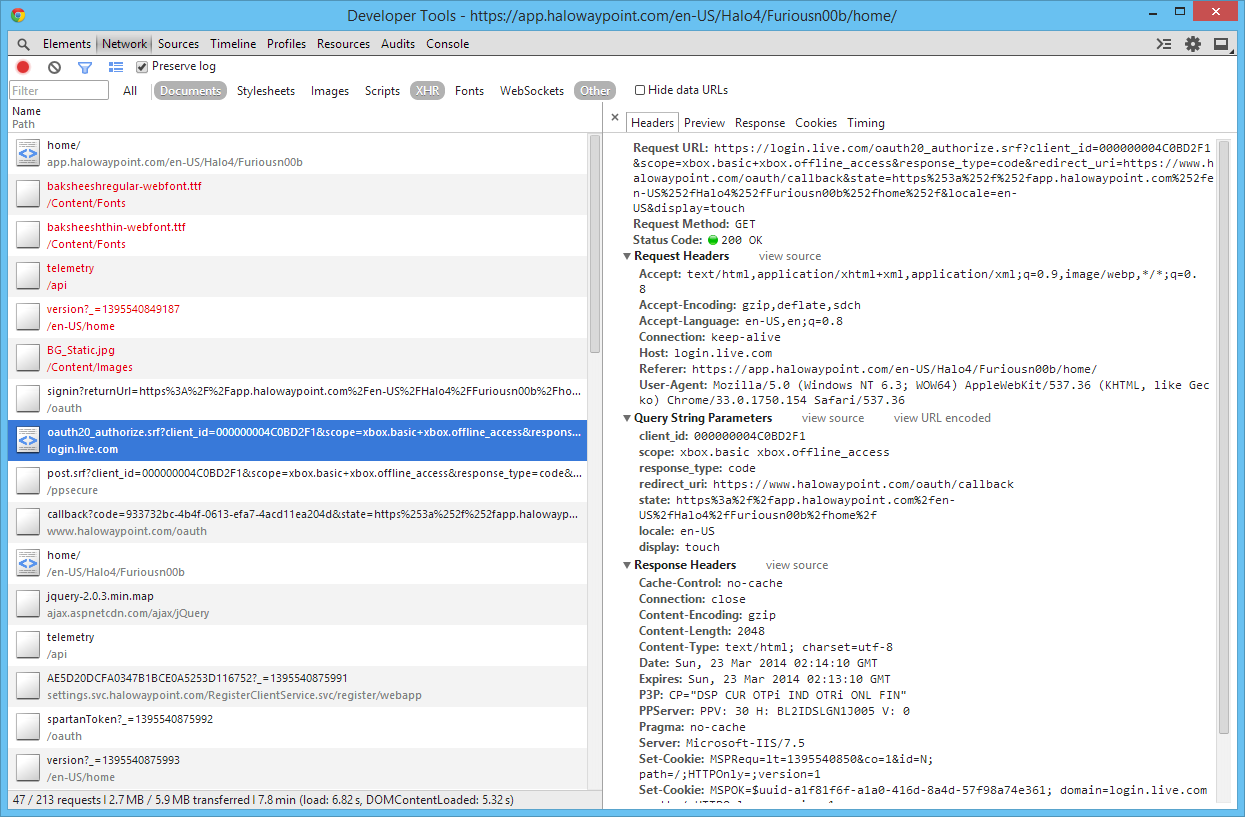Enable Hide data URLs checkbox
Screen dimensions: 1245x817
pyautogui.click(x=640, y=90)
